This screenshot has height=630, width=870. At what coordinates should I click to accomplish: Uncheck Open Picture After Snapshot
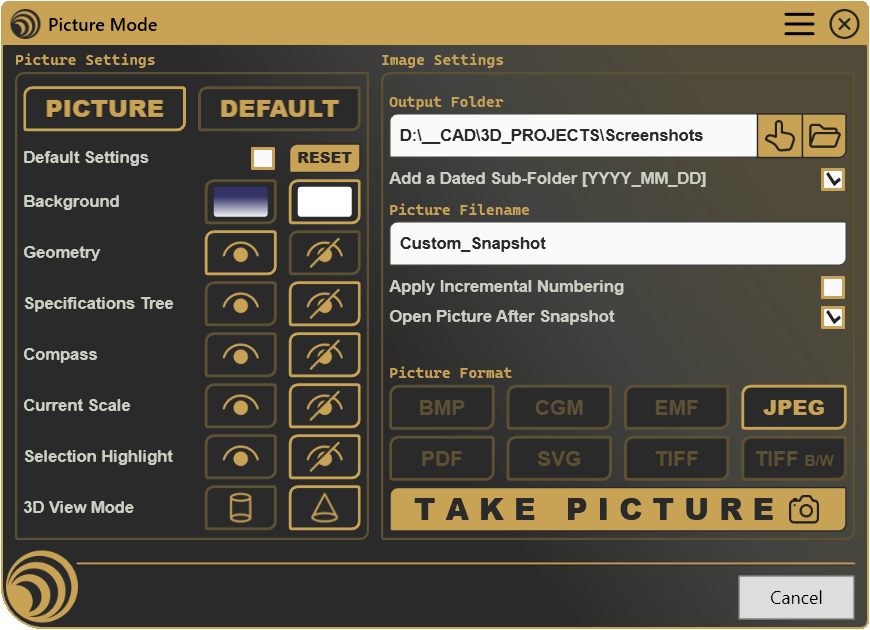click(x=833, y=317)
